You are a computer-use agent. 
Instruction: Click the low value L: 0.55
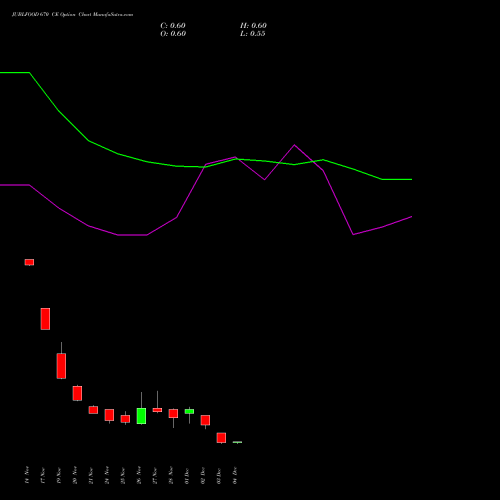click(x=253, y=34)
